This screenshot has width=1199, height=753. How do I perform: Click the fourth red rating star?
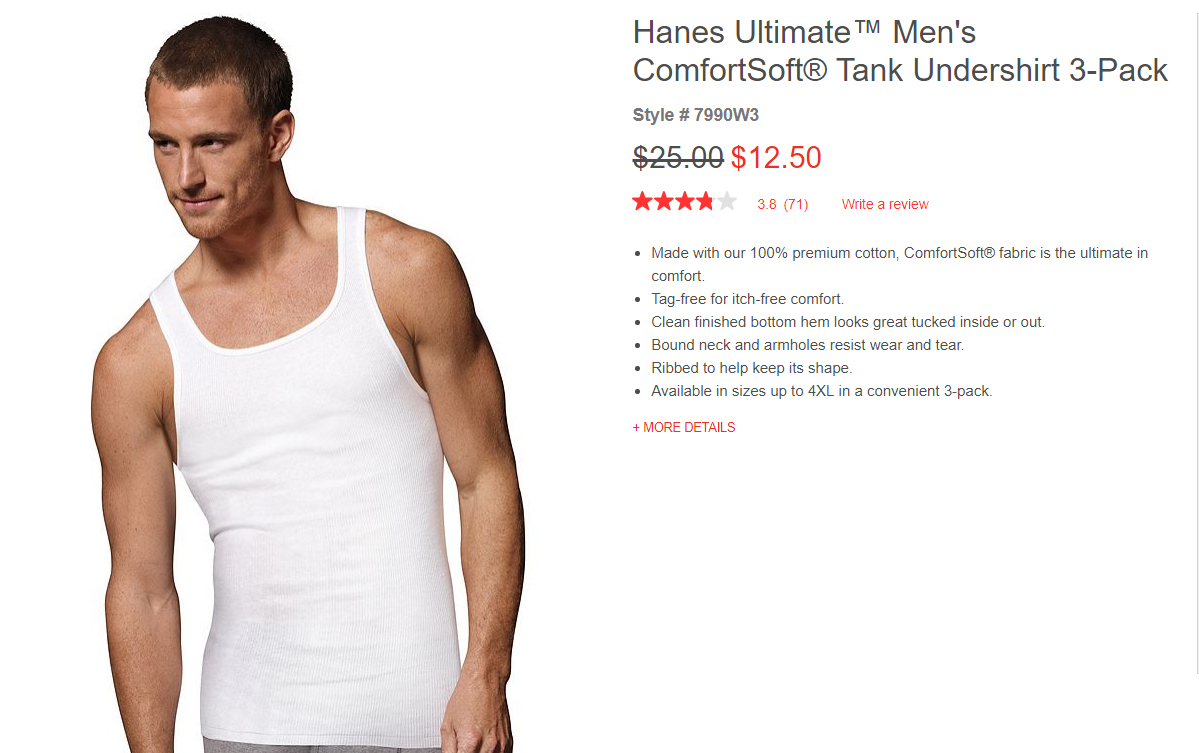pyautogui.click(x=705, y=202)
